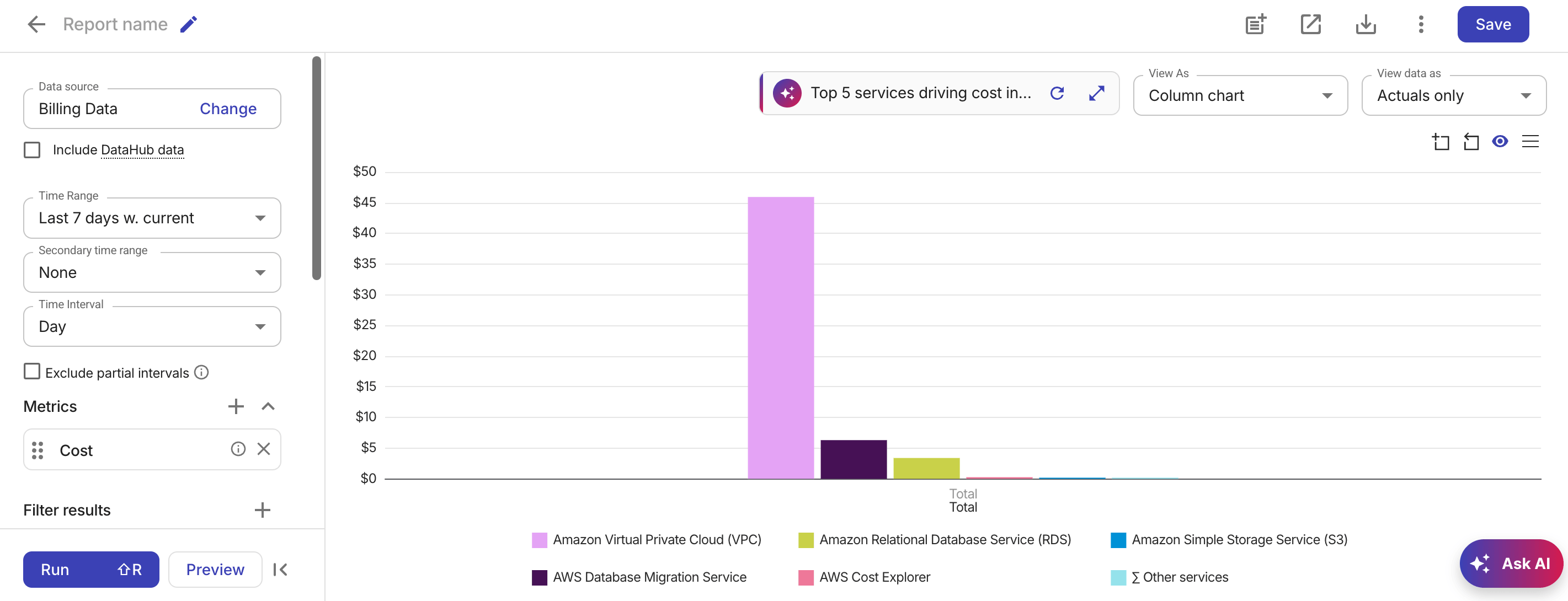Open the more options vertical dots menu
1568x601 pixels.
click(x=1421, y=24)
